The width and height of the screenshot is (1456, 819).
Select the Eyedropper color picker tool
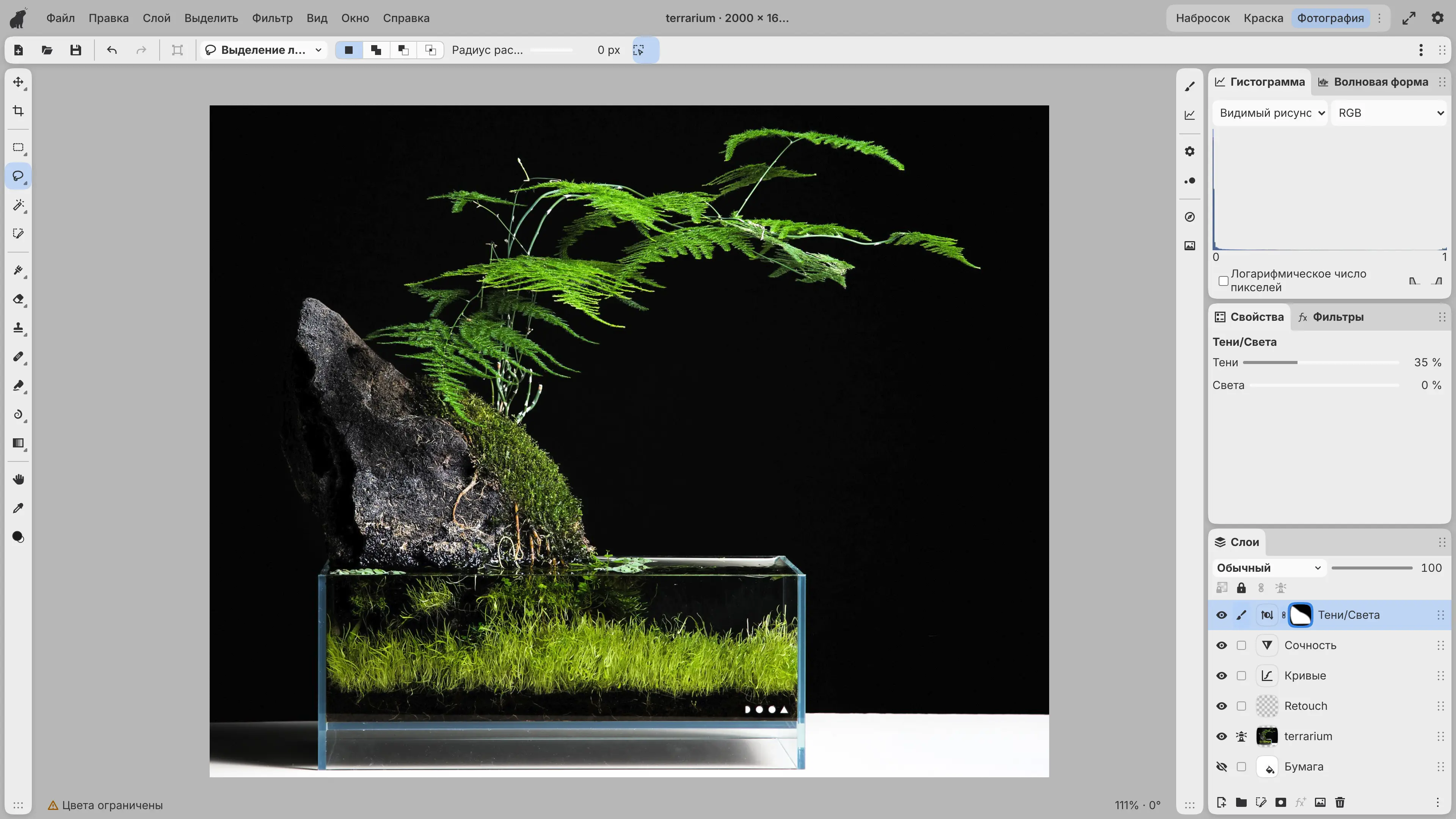(18, 508)
